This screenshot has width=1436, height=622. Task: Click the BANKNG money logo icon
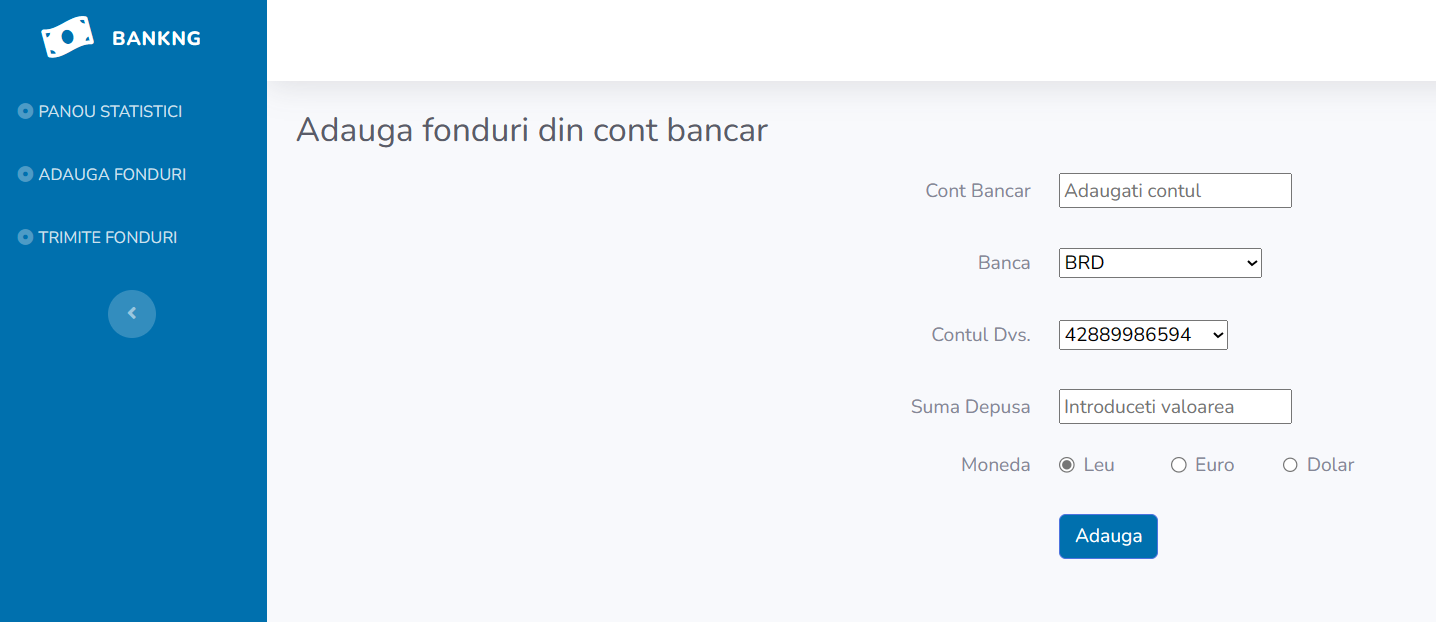point(67,37)
